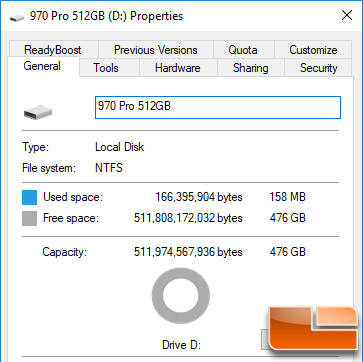
Task: Click the large drive icon beside the name field
Action: tap(38, 112)
